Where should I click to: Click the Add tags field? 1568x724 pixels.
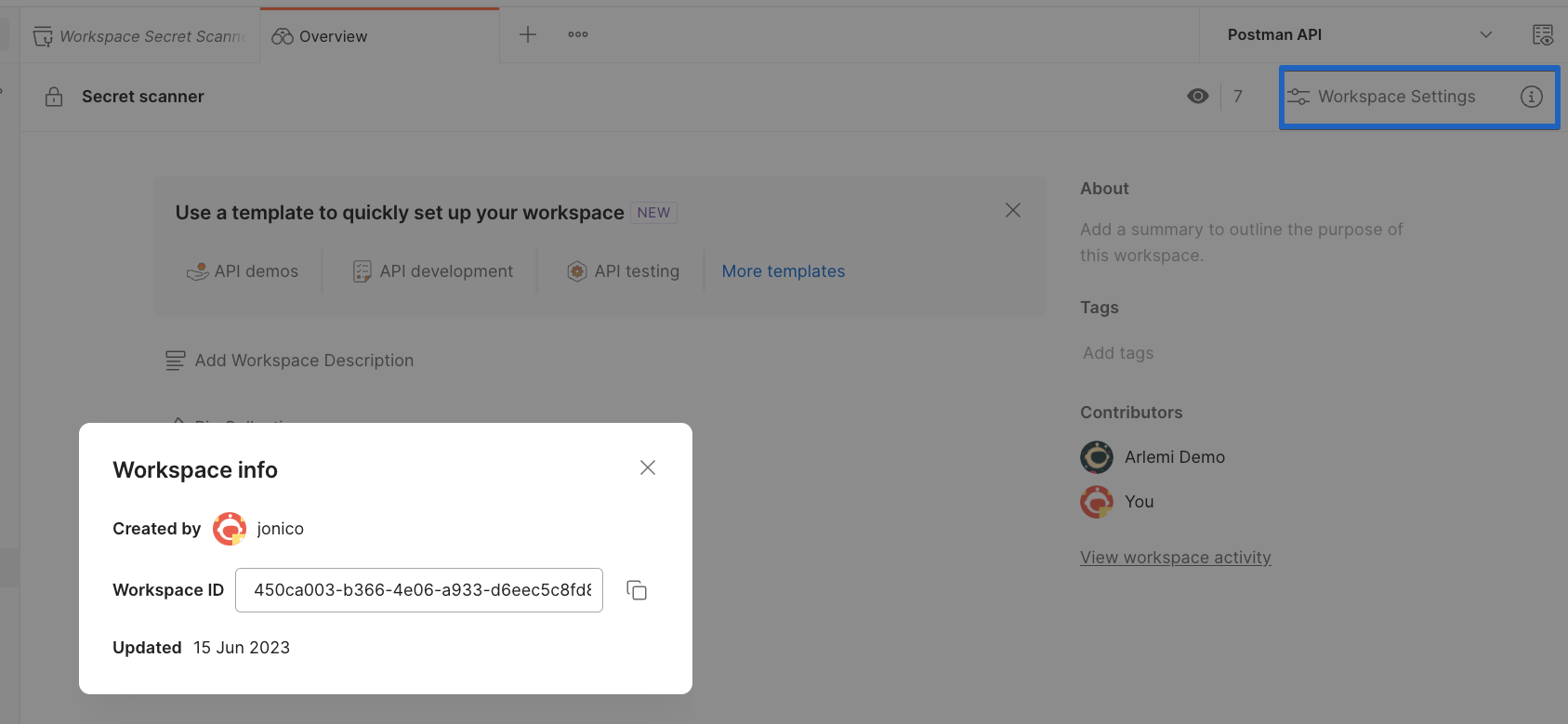coord(1118,353)
